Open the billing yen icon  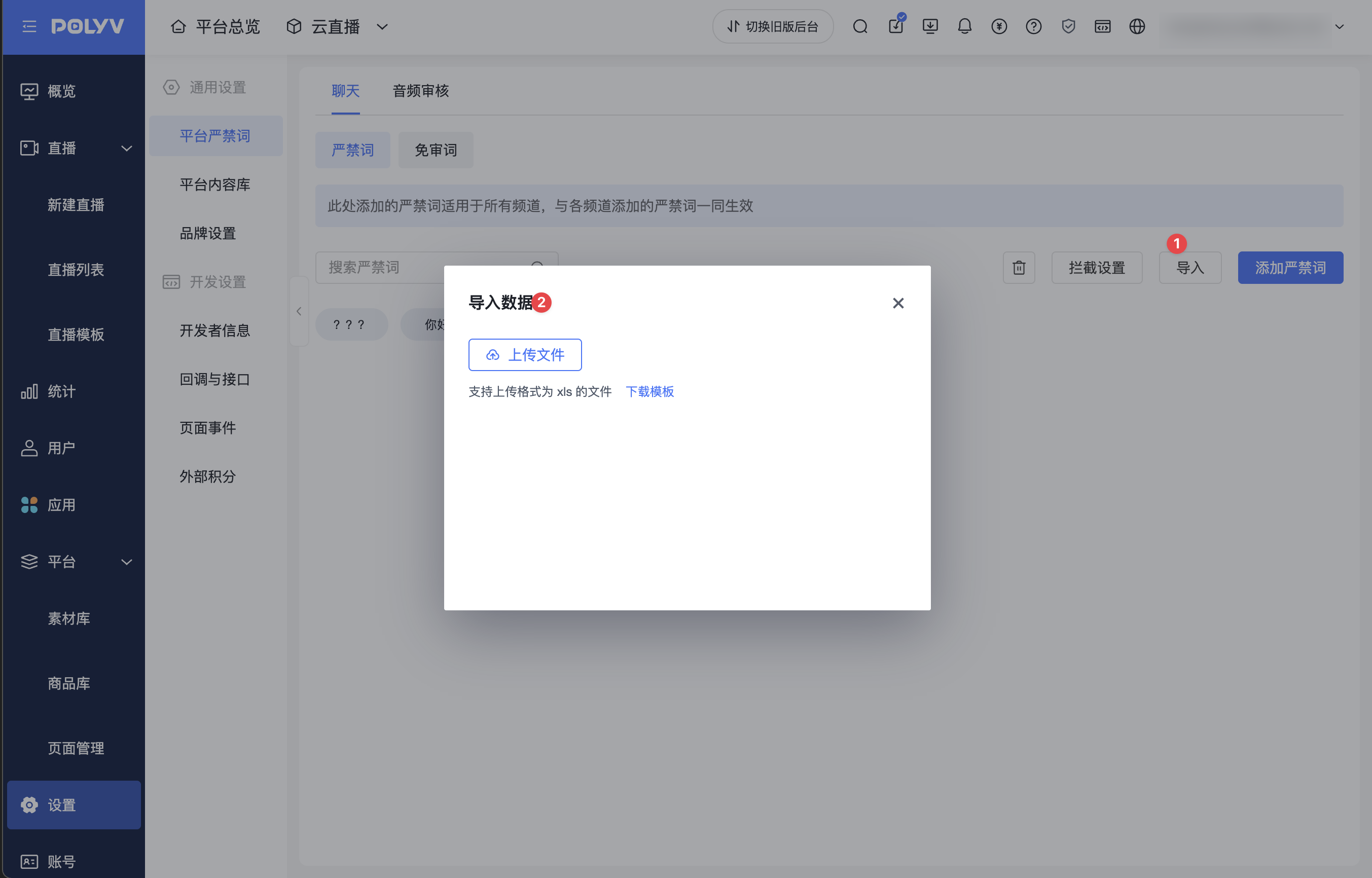(x=999, y=26)
